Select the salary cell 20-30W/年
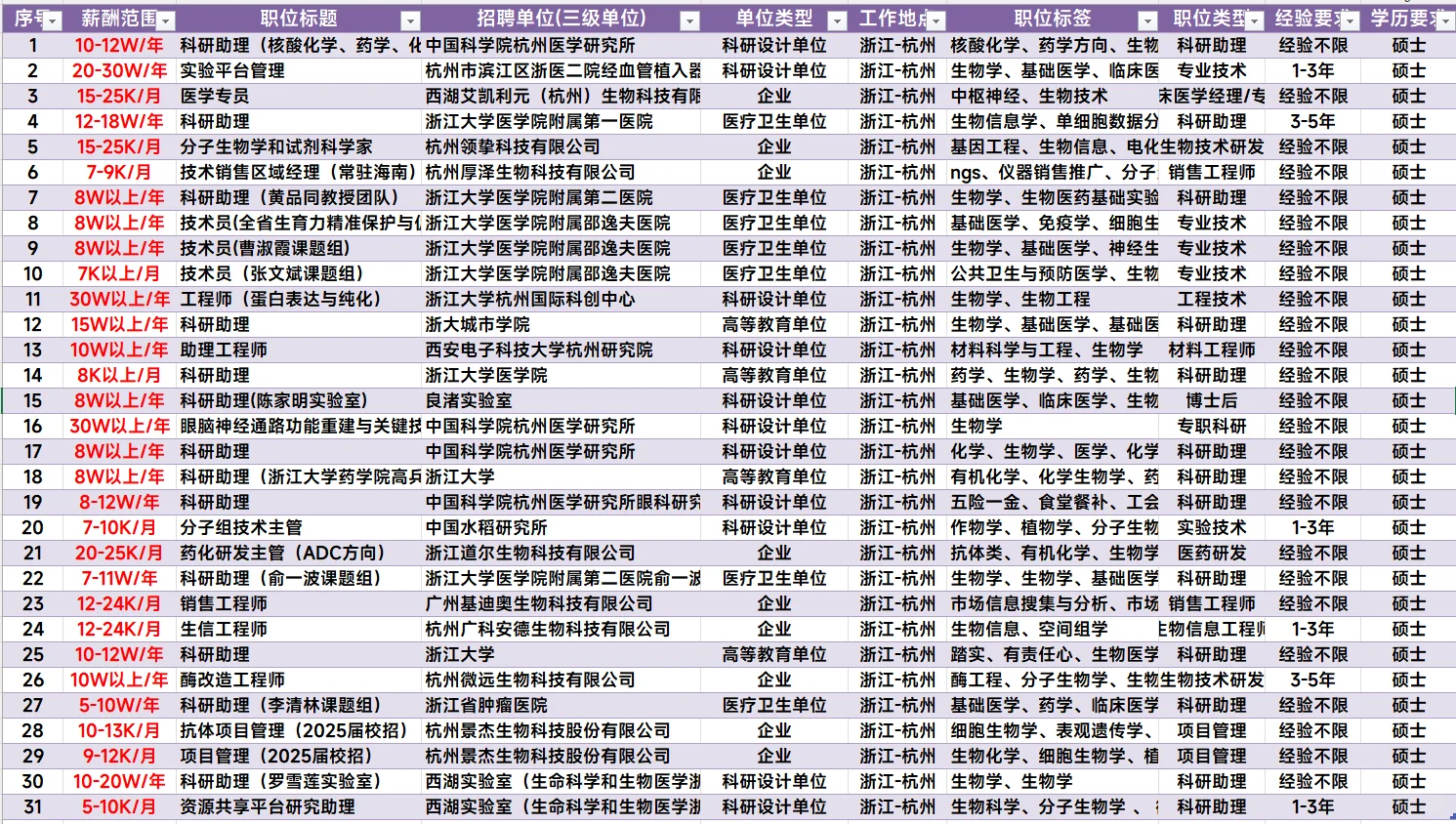The width and height of the screenshot is (1456, 824). click(x=119, y=70)
